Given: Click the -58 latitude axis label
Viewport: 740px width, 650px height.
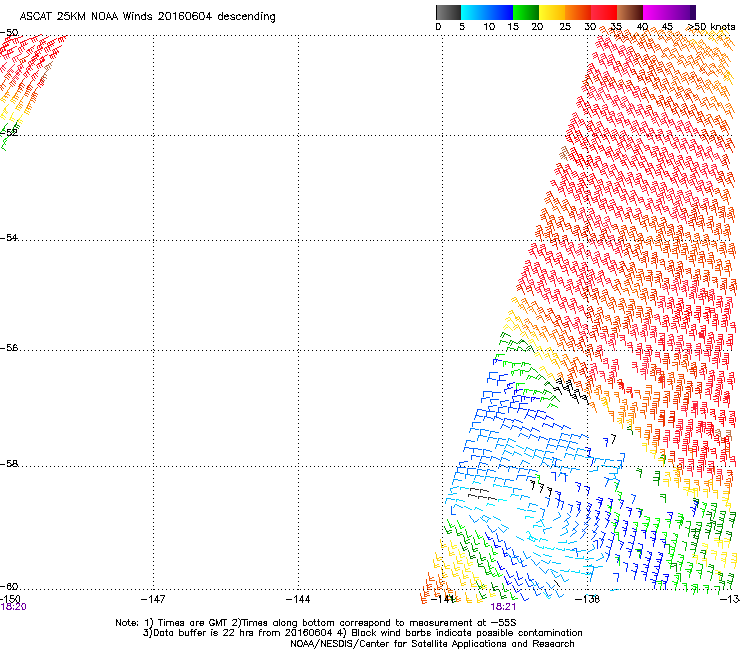Looking at the screenshot, I should [x=9, y=464].
